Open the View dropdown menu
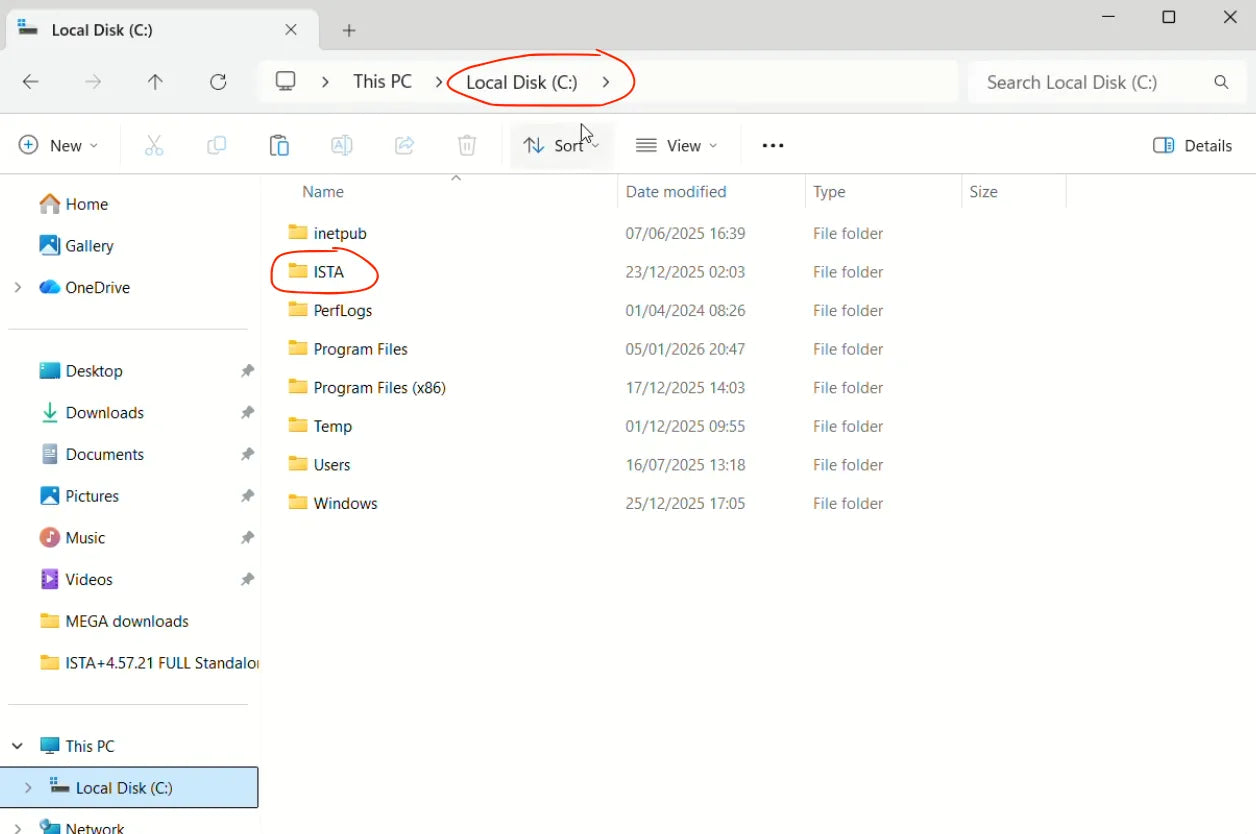Image resolution: width=1256 pixels, height=834 pixels. [677, 145]
